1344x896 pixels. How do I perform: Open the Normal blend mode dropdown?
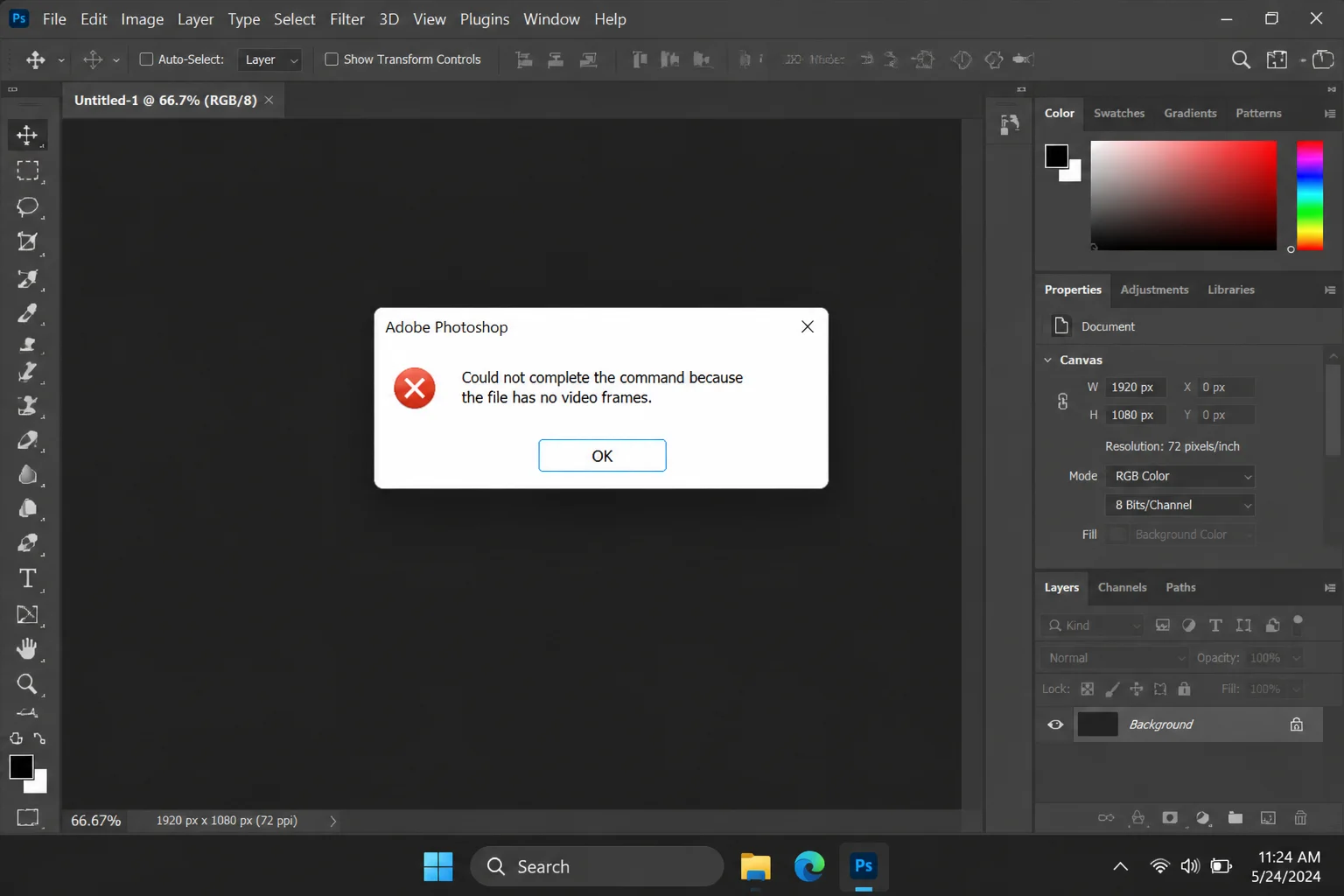(x=1114, y=658)
